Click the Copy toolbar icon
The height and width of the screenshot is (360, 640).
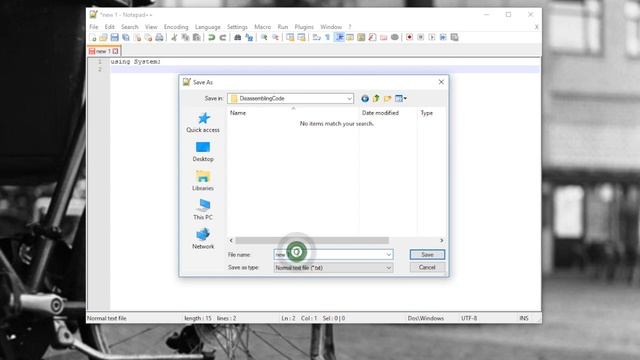(x=185, y=38)
